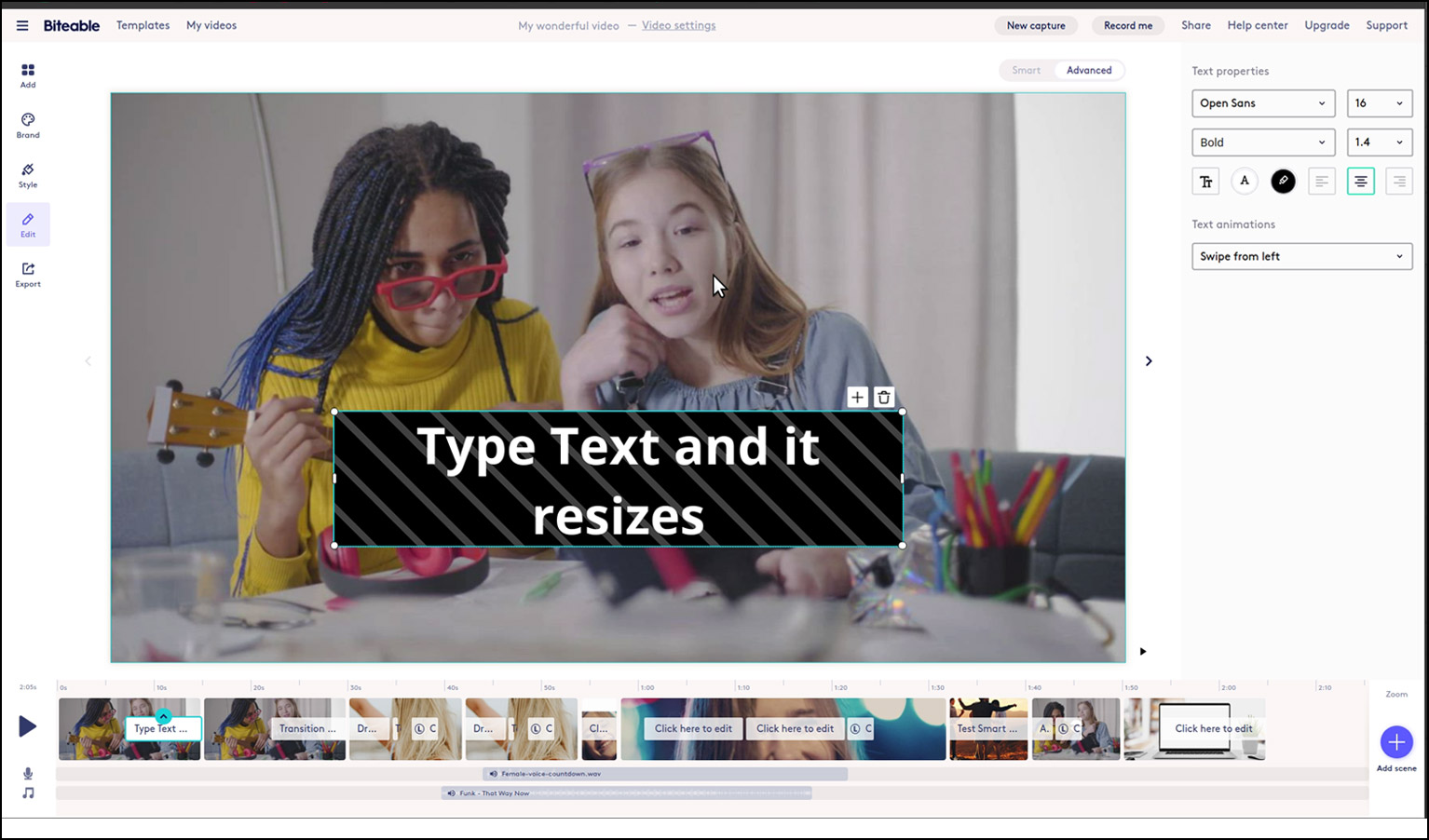Screen dimensions: 1429x840
Task: Click the plus icon above text box
Action: point(857,398)
